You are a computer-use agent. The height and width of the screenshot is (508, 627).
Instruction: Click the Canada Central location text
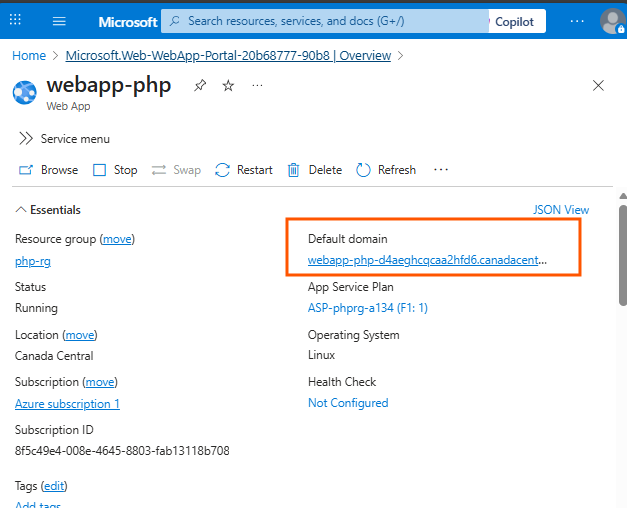point(54,356)
